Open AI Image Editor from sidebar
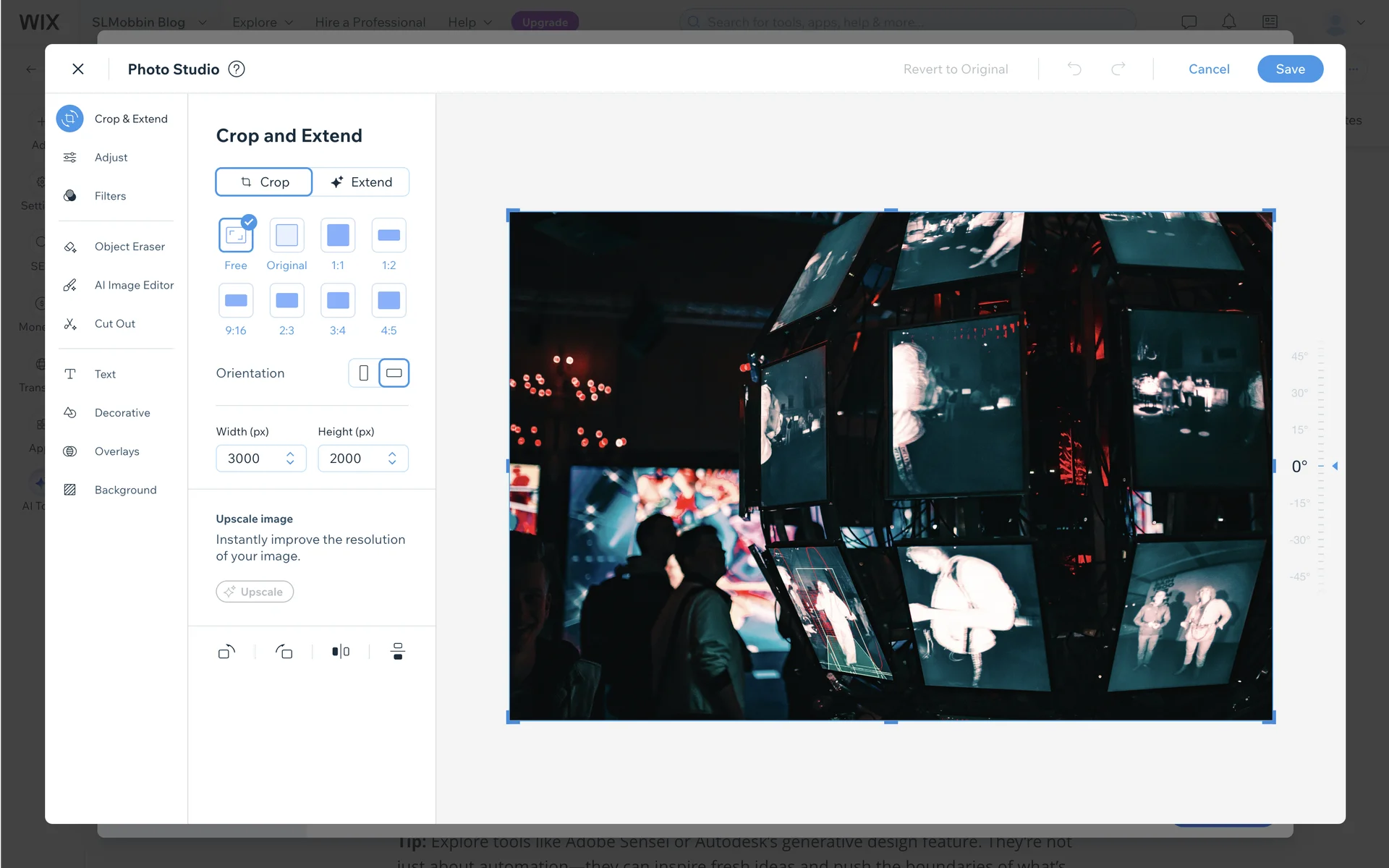The height and width of the screenshot is (868, 1389). pos(134,285)
